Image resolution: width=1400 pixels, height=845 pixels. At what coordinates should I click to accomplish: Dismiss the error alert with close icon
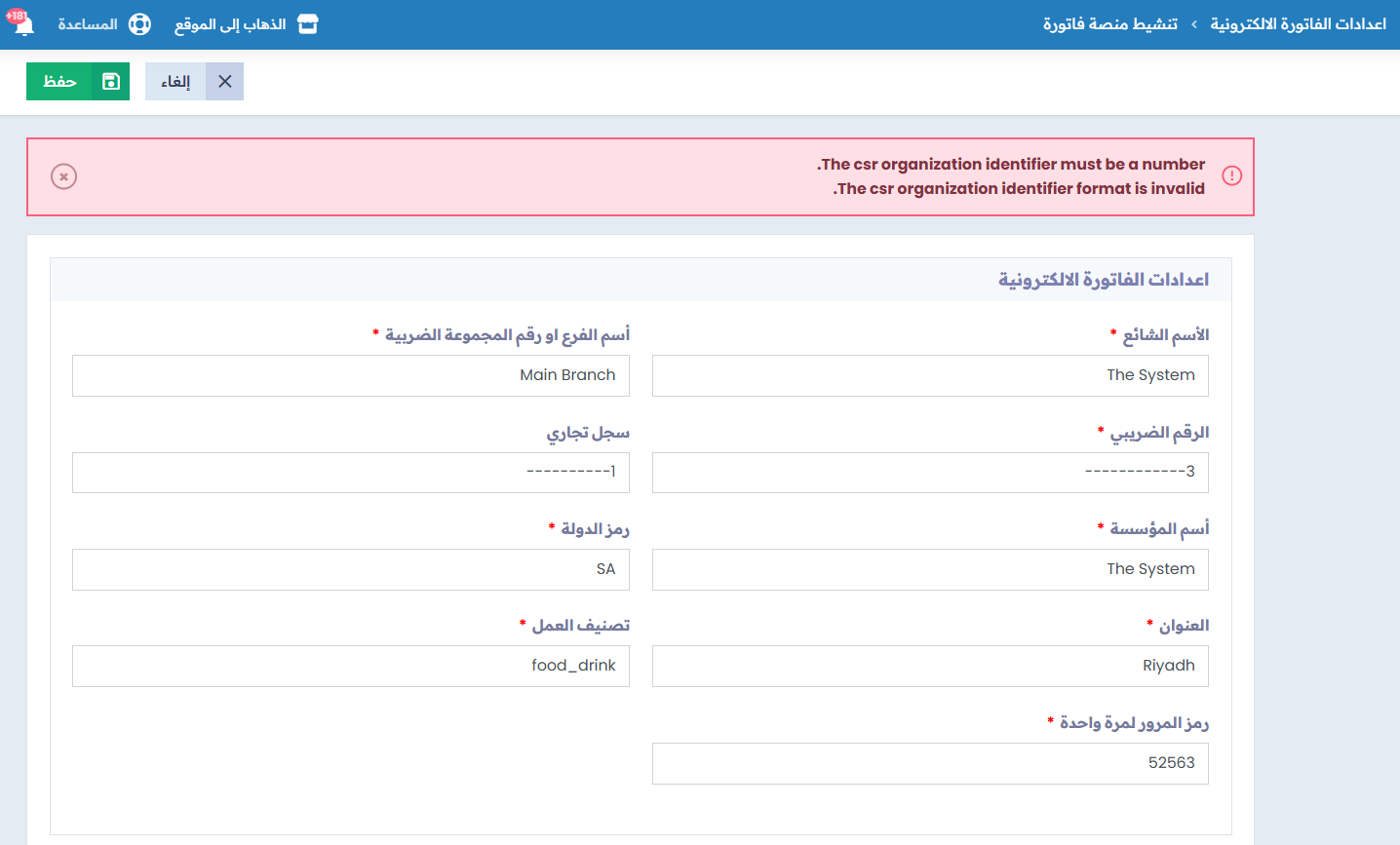click(x=64, y=176)
